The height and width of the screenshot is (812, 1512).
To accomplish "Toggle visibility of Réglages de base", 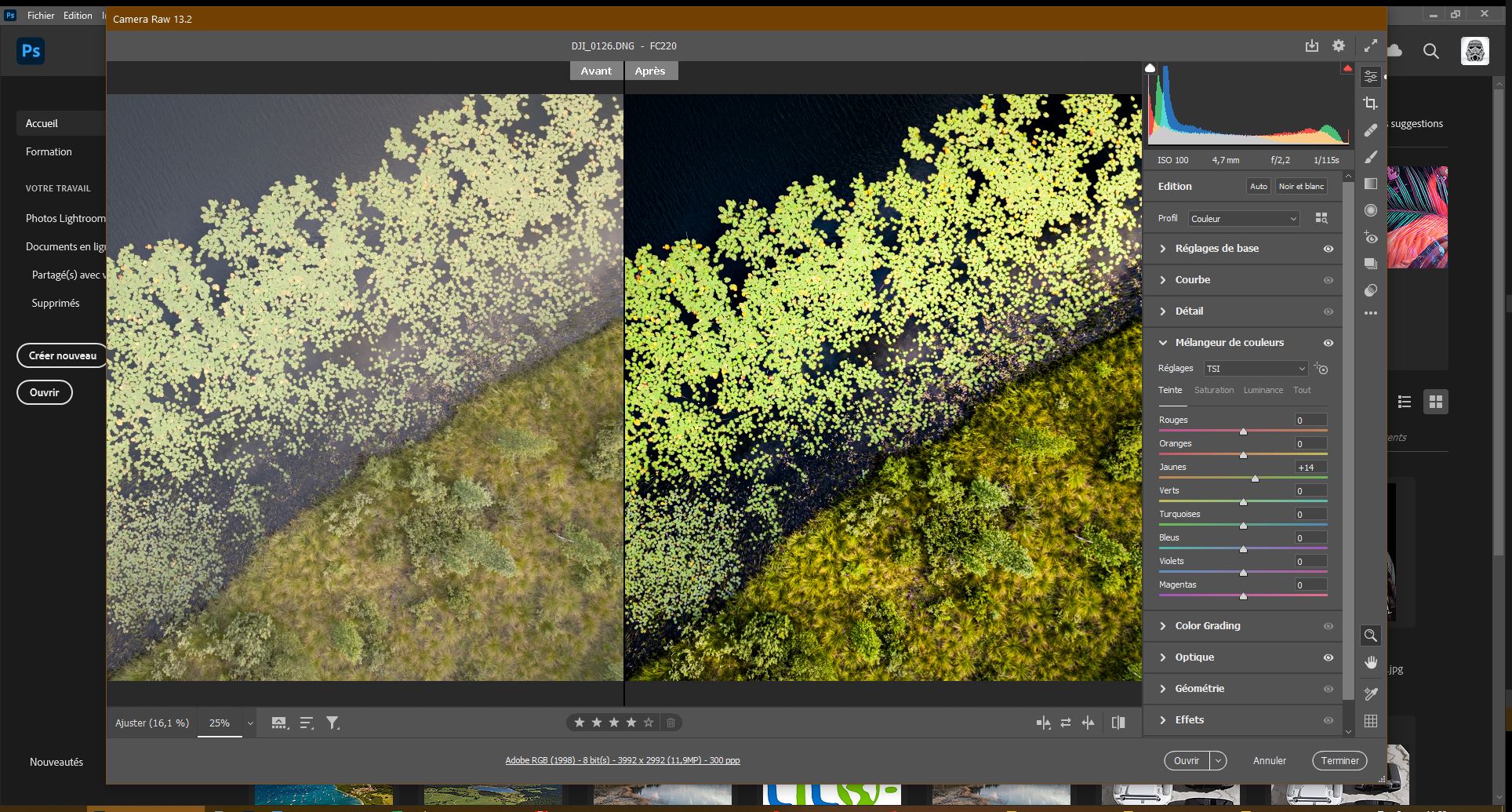I will (x=1328, y=249).
